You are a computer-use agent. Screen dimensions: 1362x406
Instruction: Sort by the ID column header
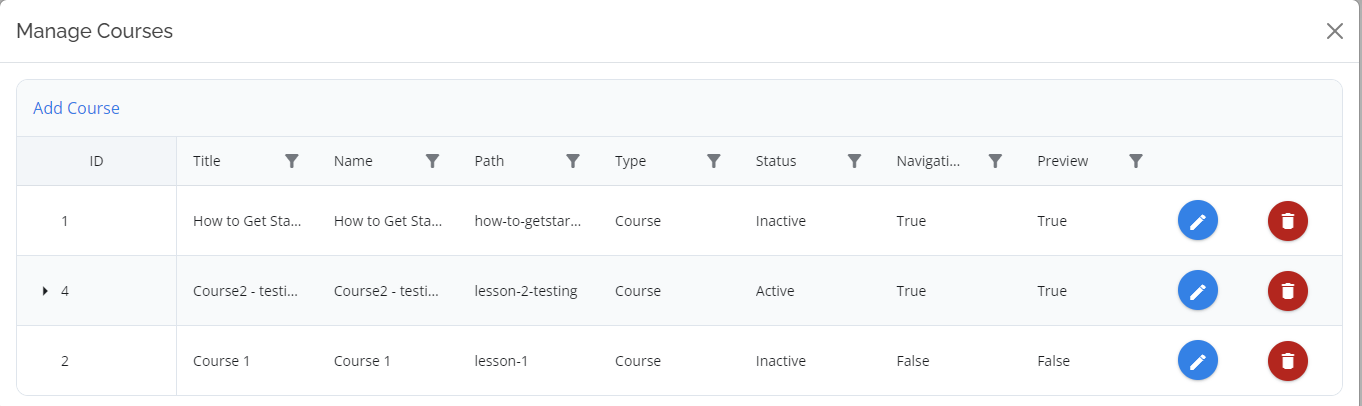(97, 161)
